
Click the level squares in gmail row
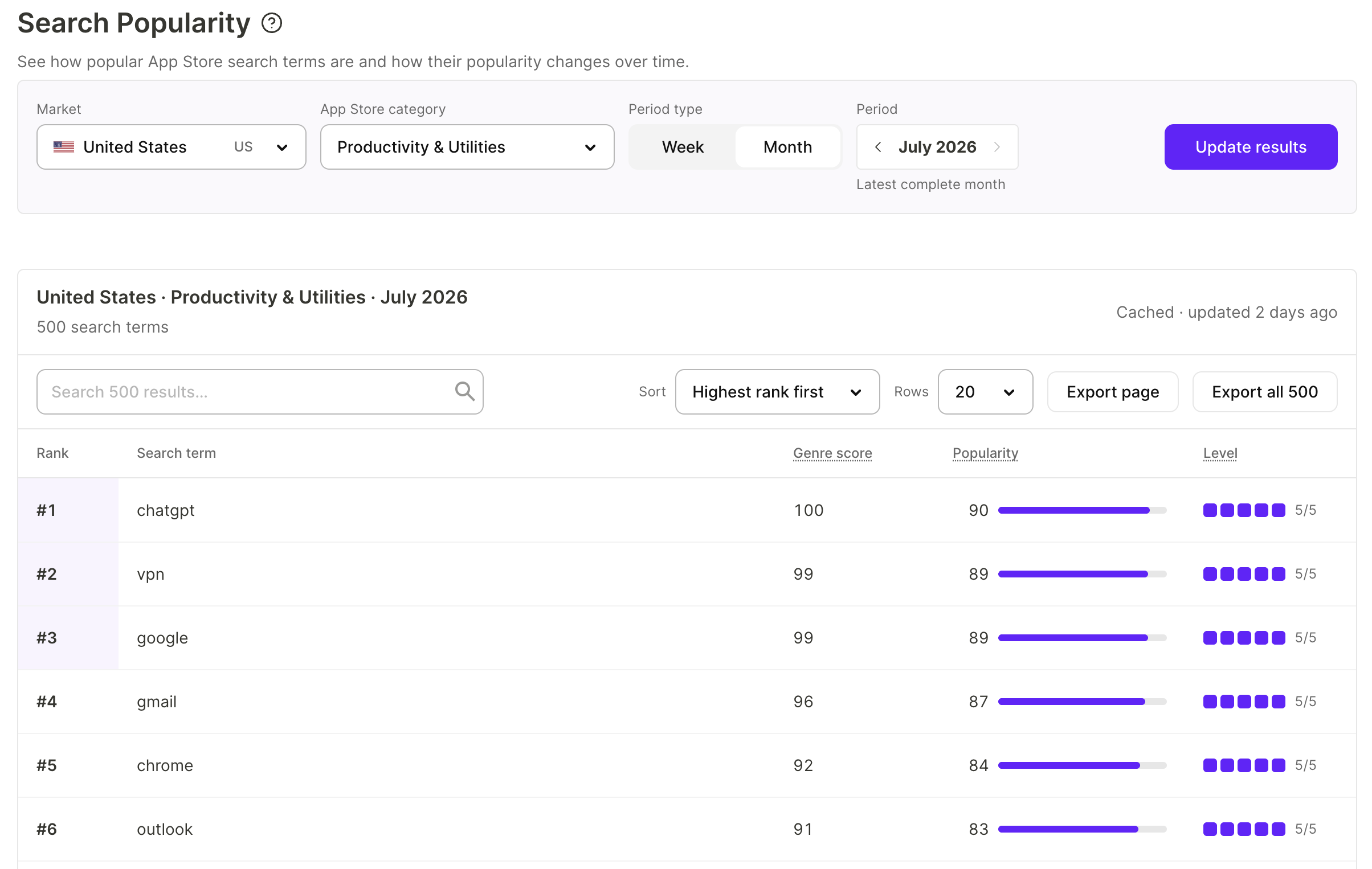click(1244, 702)
